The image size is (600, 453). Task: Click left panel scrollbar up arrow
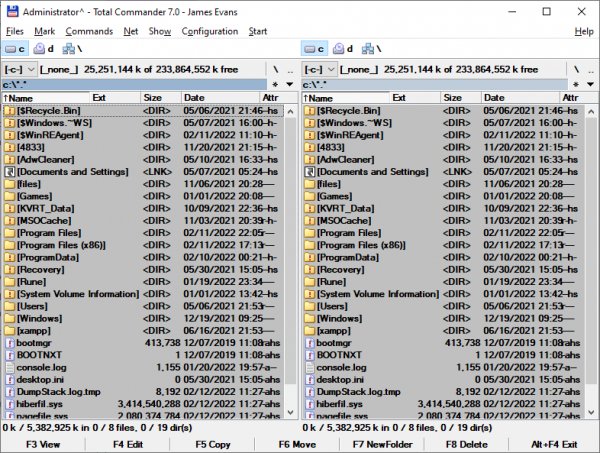(x=290, y=112)
